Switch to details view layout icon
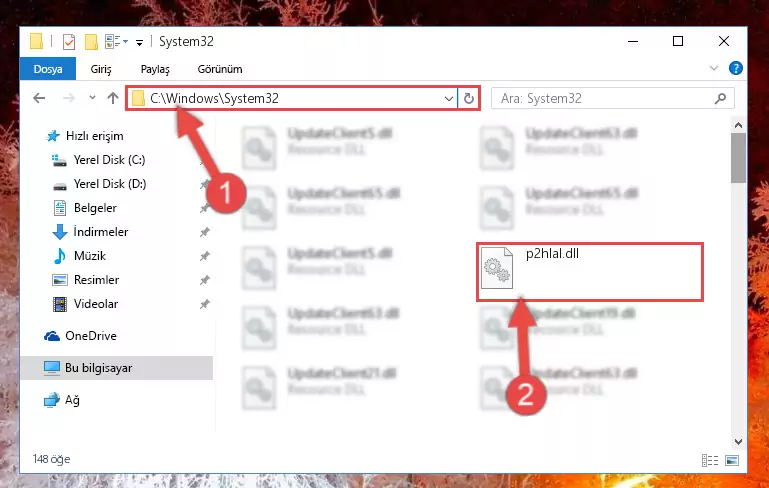Screen dimensions: 769x488 [710, 460]
